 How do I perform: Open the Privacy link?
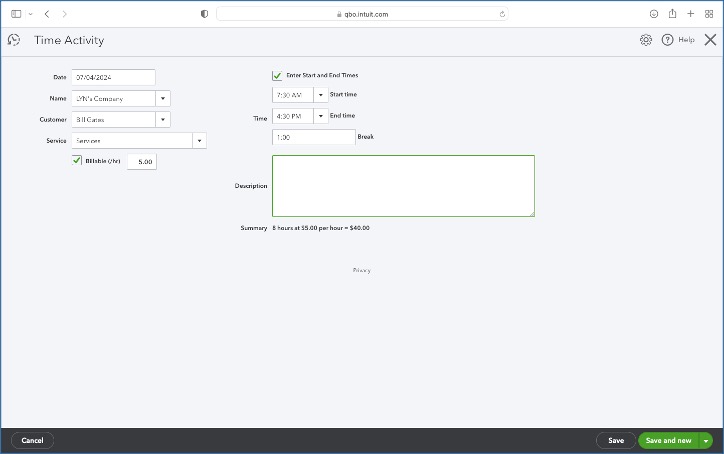click(x=362, y=270)
